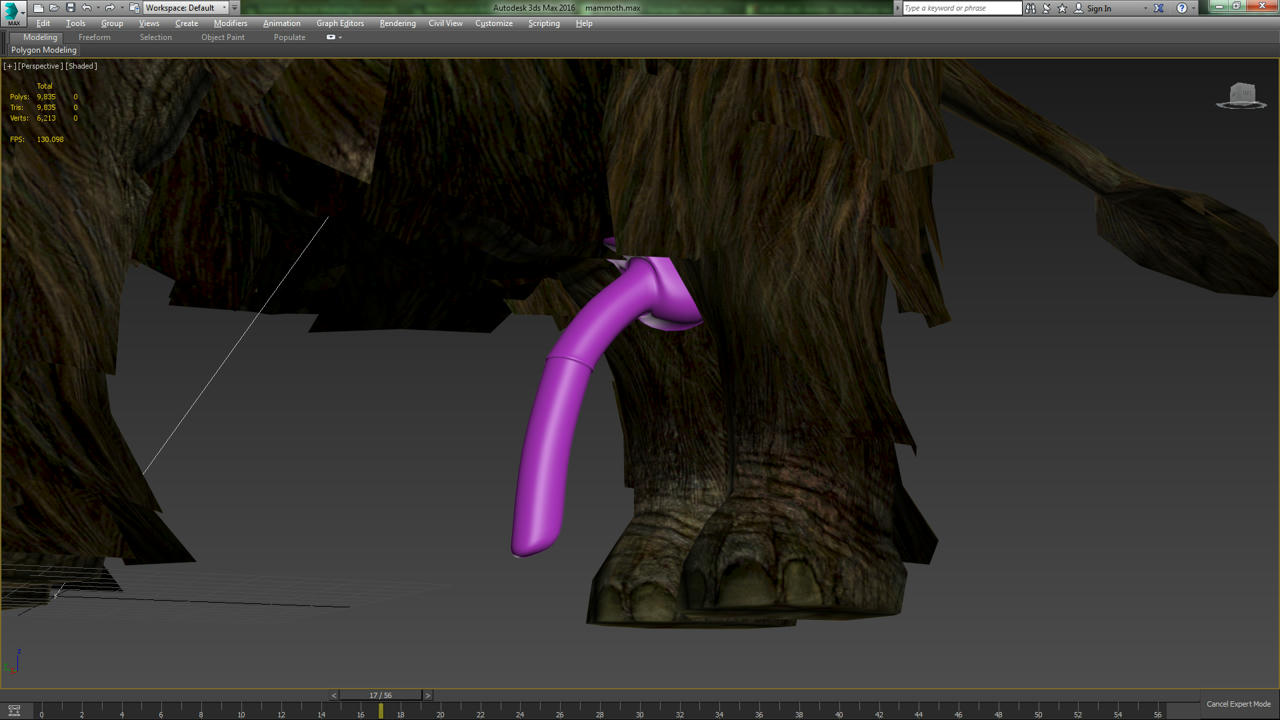Step time slider to previous frame
Image resolution: width=1280 pixels, height=720 pixels.
click(334, 695)
